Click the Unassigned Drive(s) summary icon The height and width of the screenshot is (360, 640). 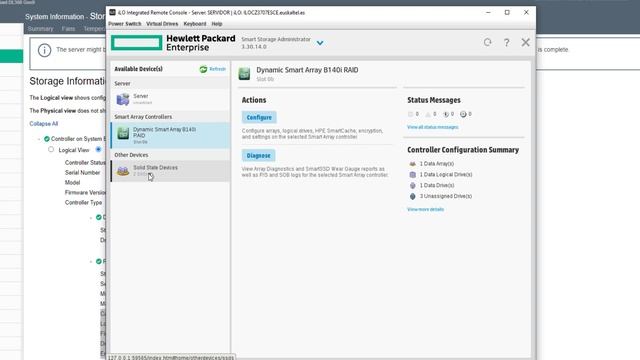[412, 196]
